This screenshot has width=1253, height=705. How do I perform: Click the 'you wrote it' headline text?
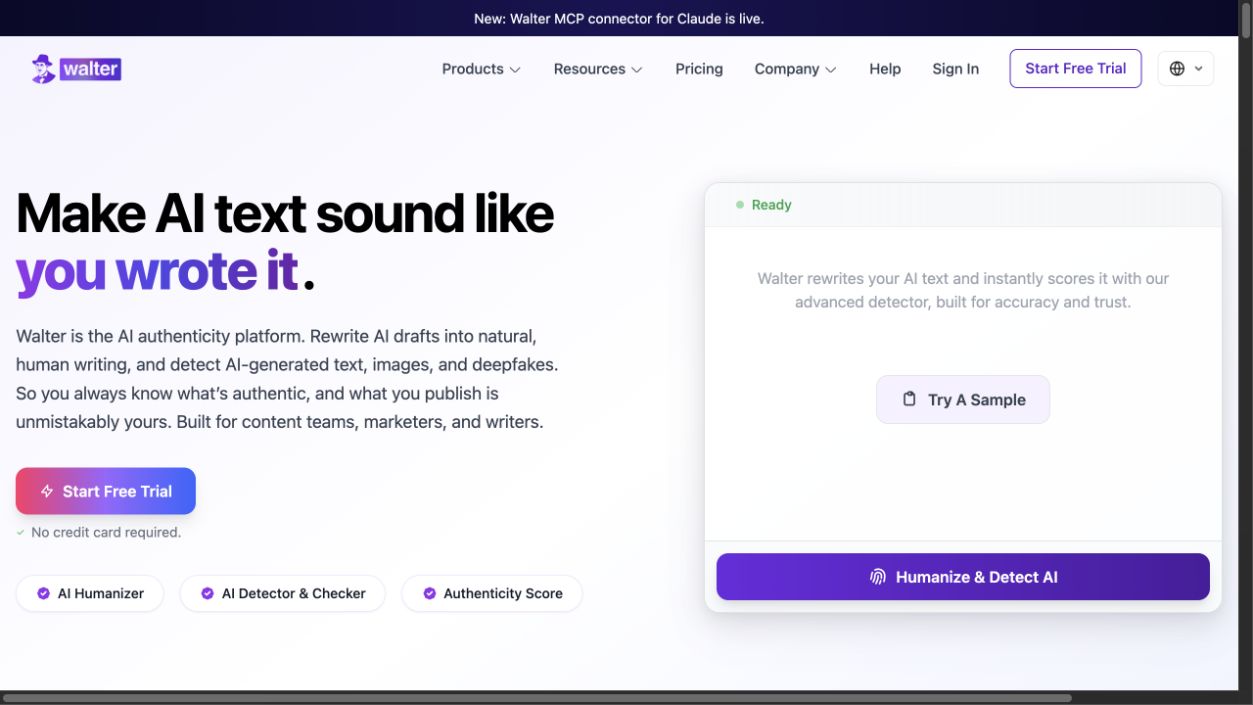[157, 271]
